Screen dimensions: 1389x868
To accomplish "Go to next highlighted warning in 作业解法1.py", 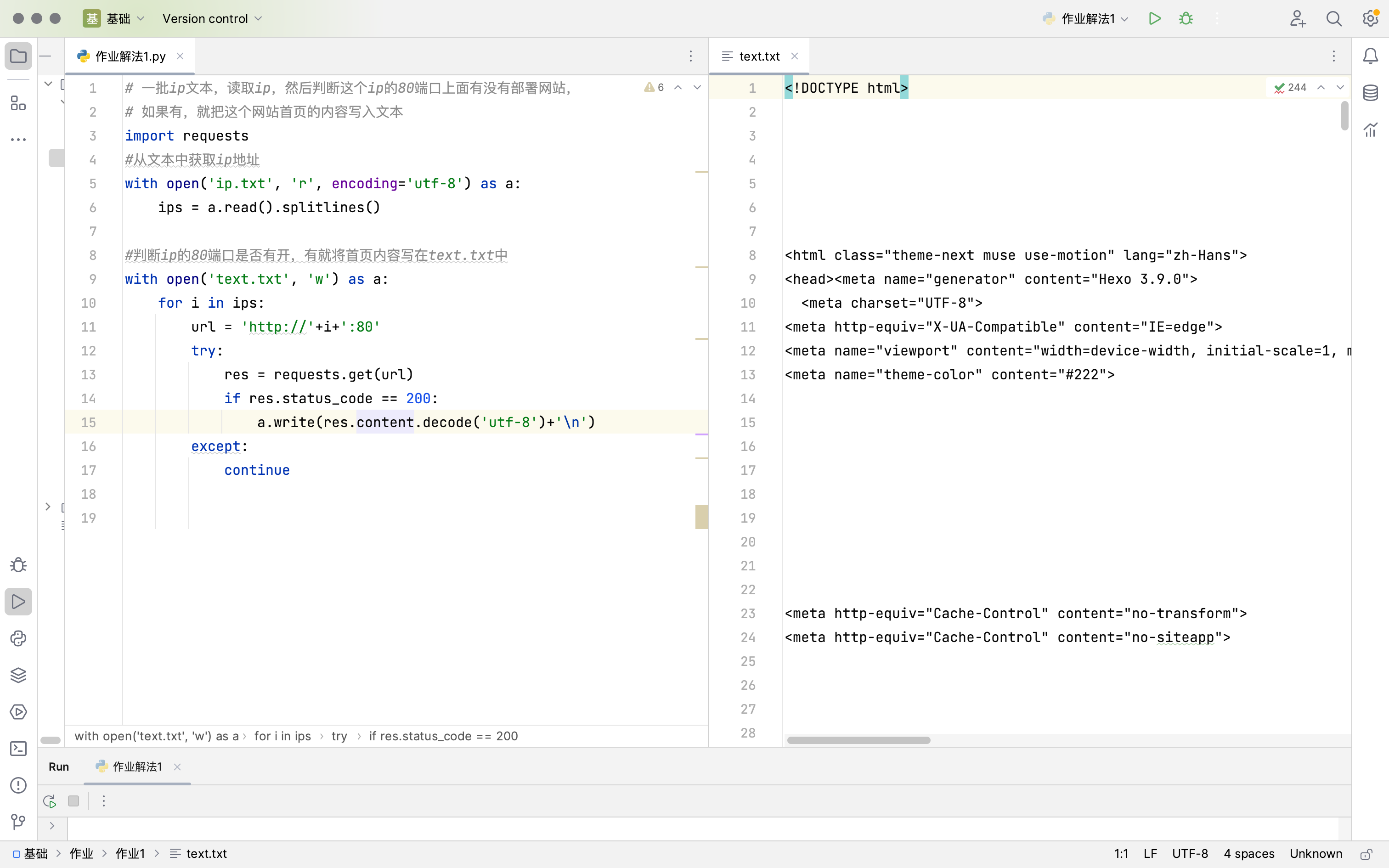I will (x=697, y=87).
